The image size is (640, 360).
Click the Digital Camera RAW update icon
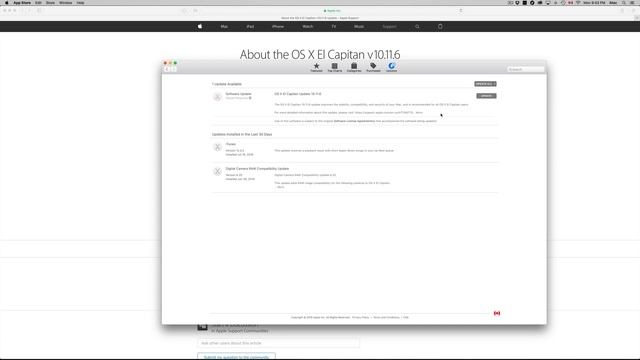click(x=218, y=171)
